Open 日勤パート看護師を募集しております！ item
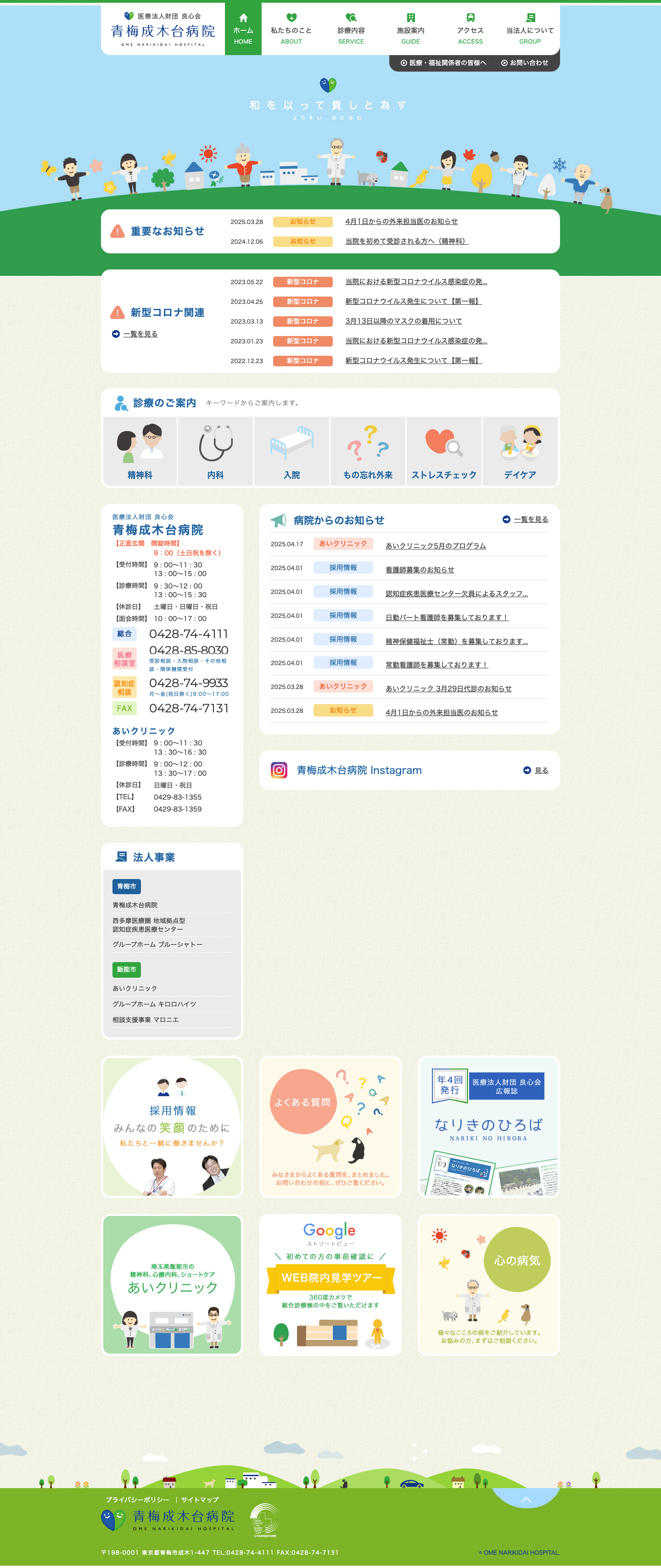 click(447, 617)
